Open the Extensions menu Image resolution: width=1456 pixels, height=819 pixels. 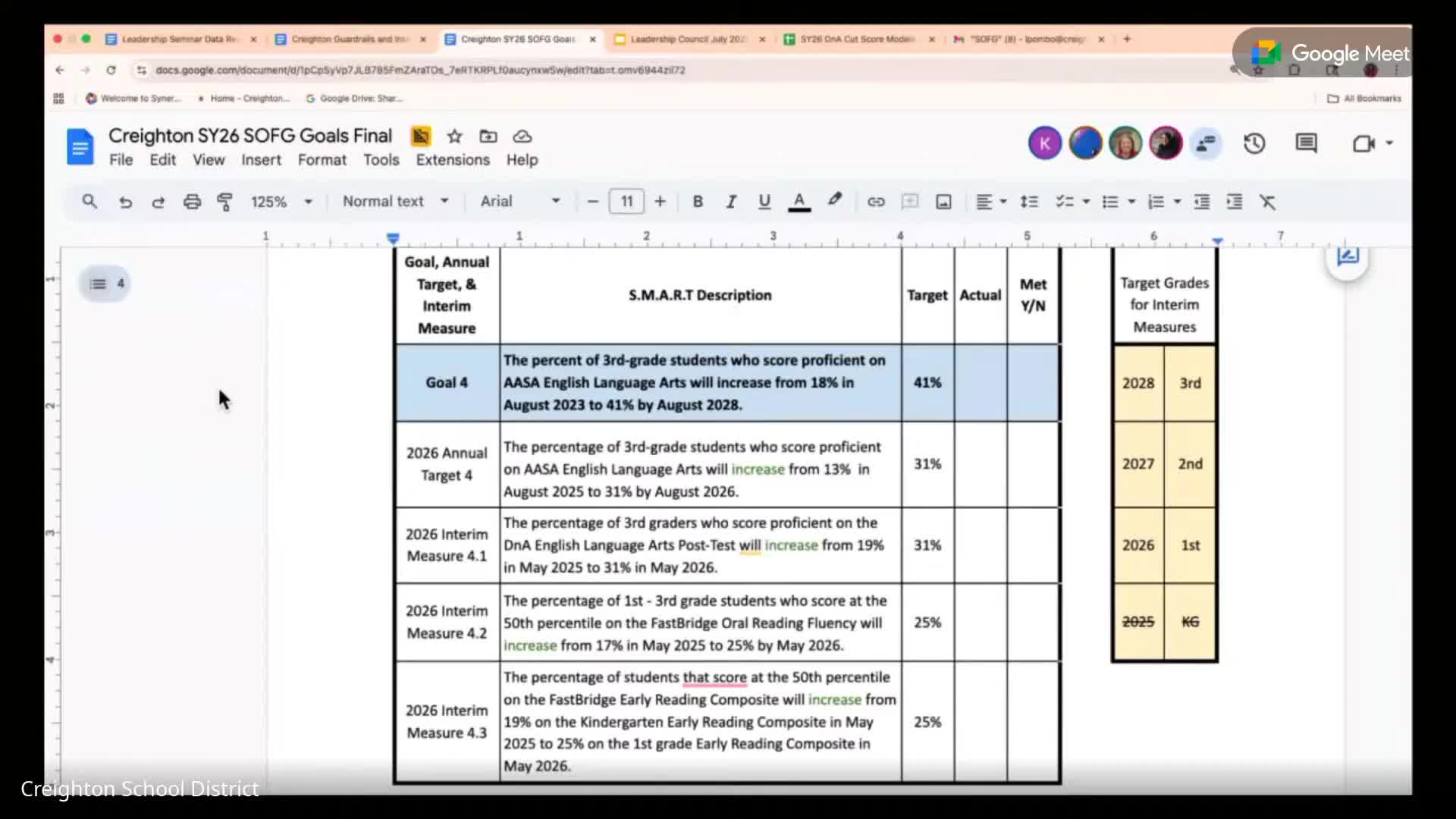pos(453,160)
